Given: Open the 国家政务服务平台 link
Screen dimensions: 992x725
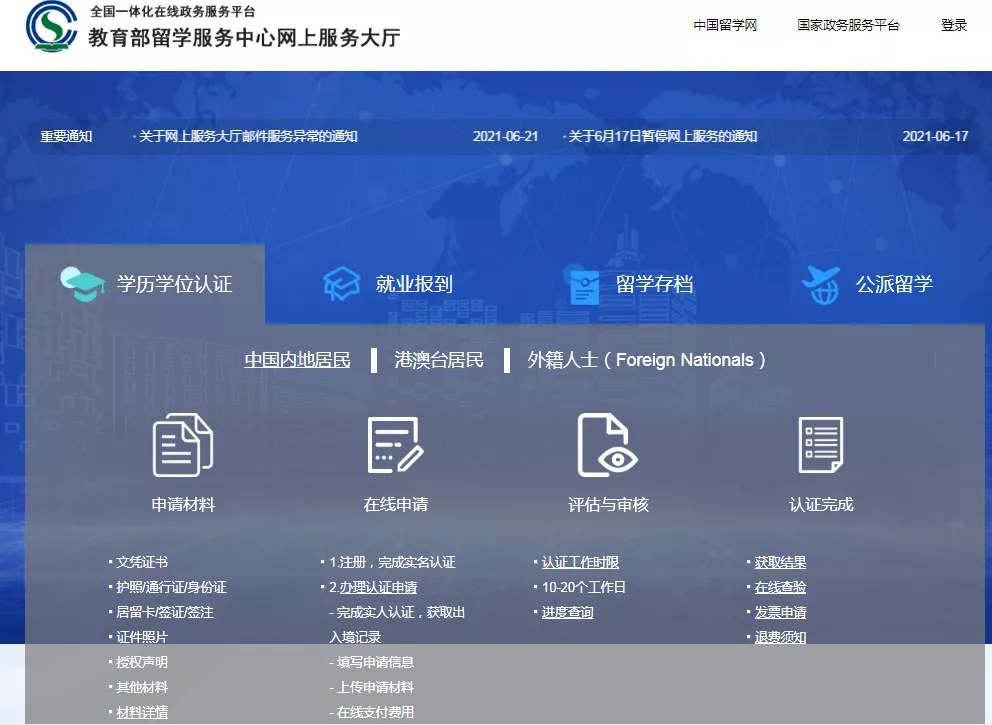Looking at the screenshot, I should point(848,26).
